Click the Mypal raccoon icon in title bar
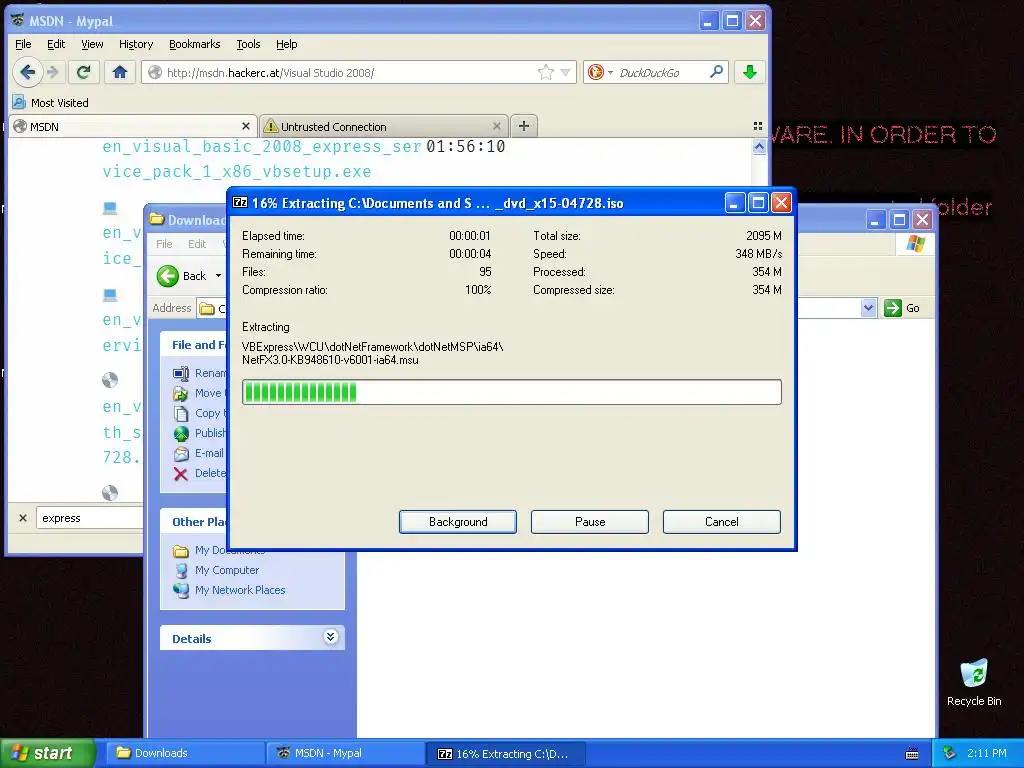This screenshot has width=1024, height=768. 18,20
